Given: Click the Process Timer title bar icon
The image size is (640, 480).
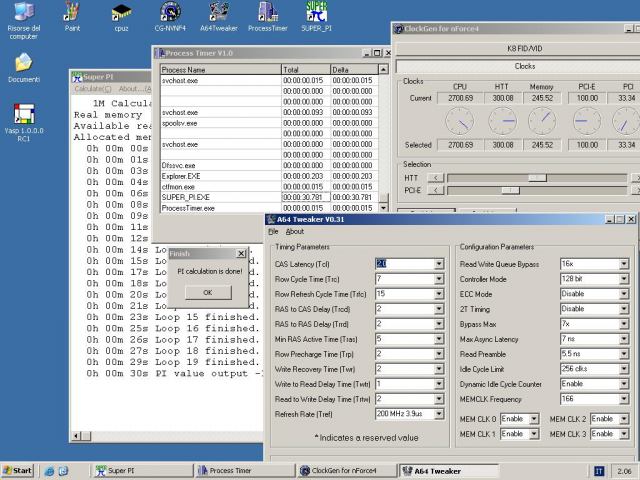Looking at the screenshot, I should [x=160, y=53].
